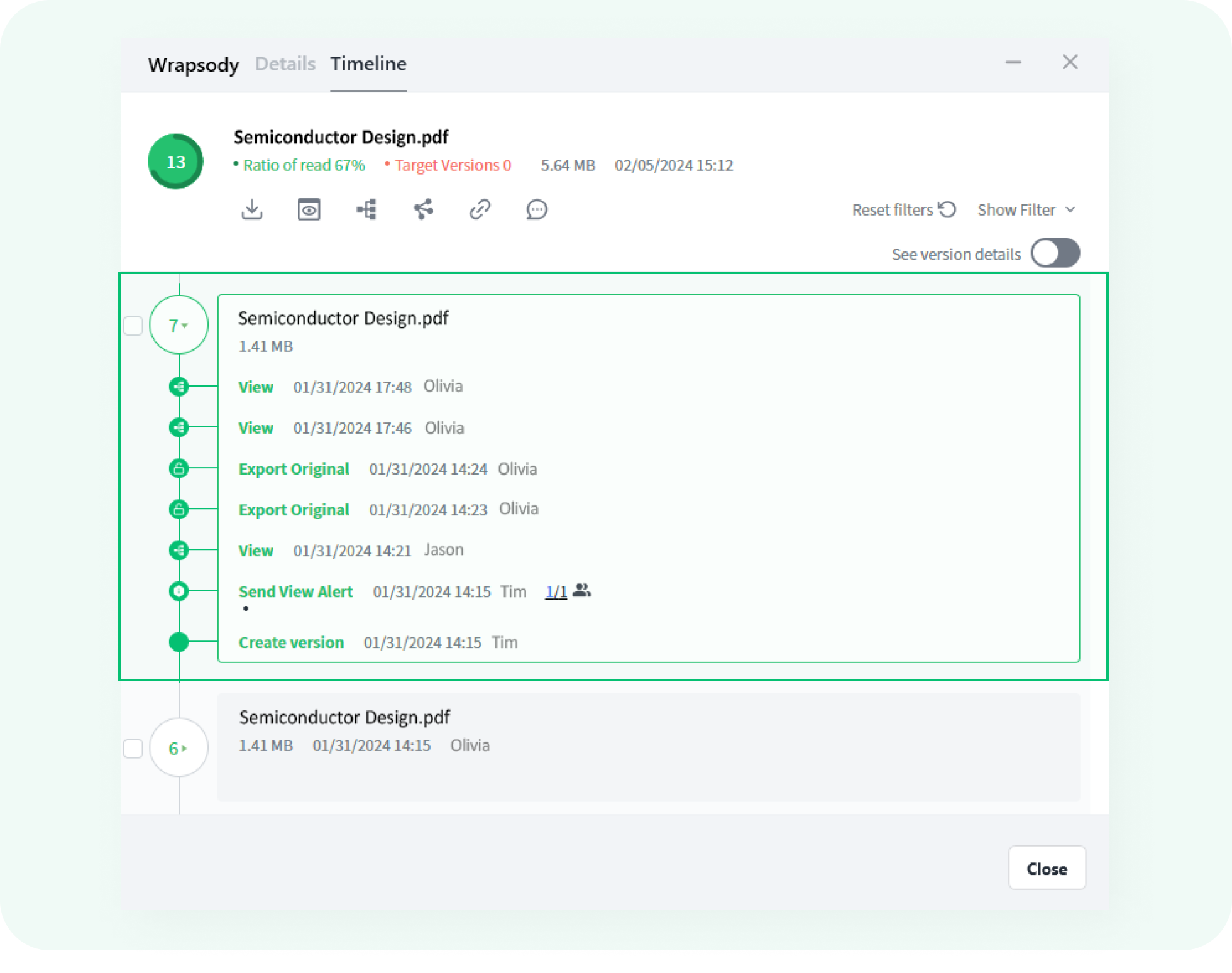Open the comments speech bubble icon
This screenshot has width=1232, height=973.
[537, 209]
